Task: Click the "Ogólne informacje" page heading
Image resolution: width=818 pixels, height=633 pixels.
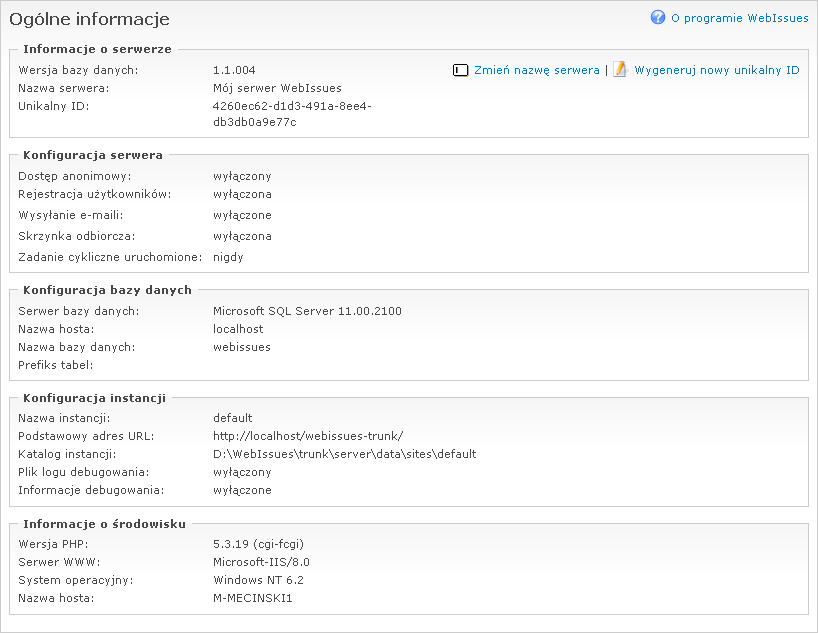Action: [x=90, y=19]
